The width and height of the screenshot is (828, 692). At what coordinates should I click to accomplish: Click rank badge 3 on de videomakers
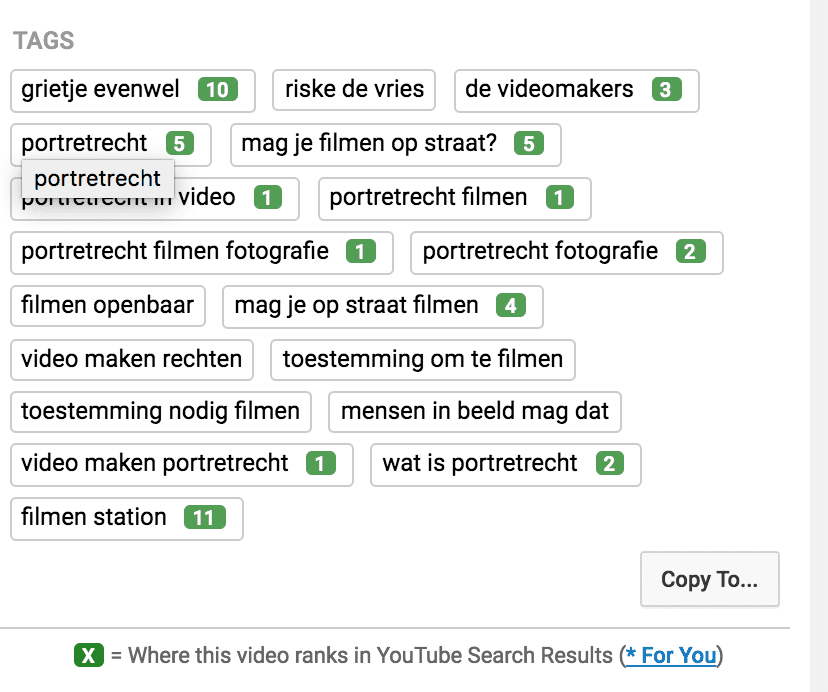(x=666, y=90)
